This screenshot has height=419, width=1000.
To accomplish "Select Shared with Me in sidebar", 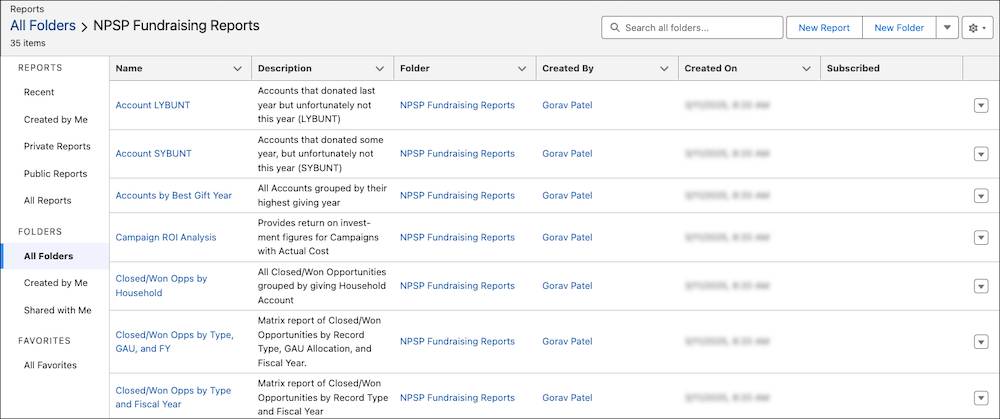I will pos(57,311).
